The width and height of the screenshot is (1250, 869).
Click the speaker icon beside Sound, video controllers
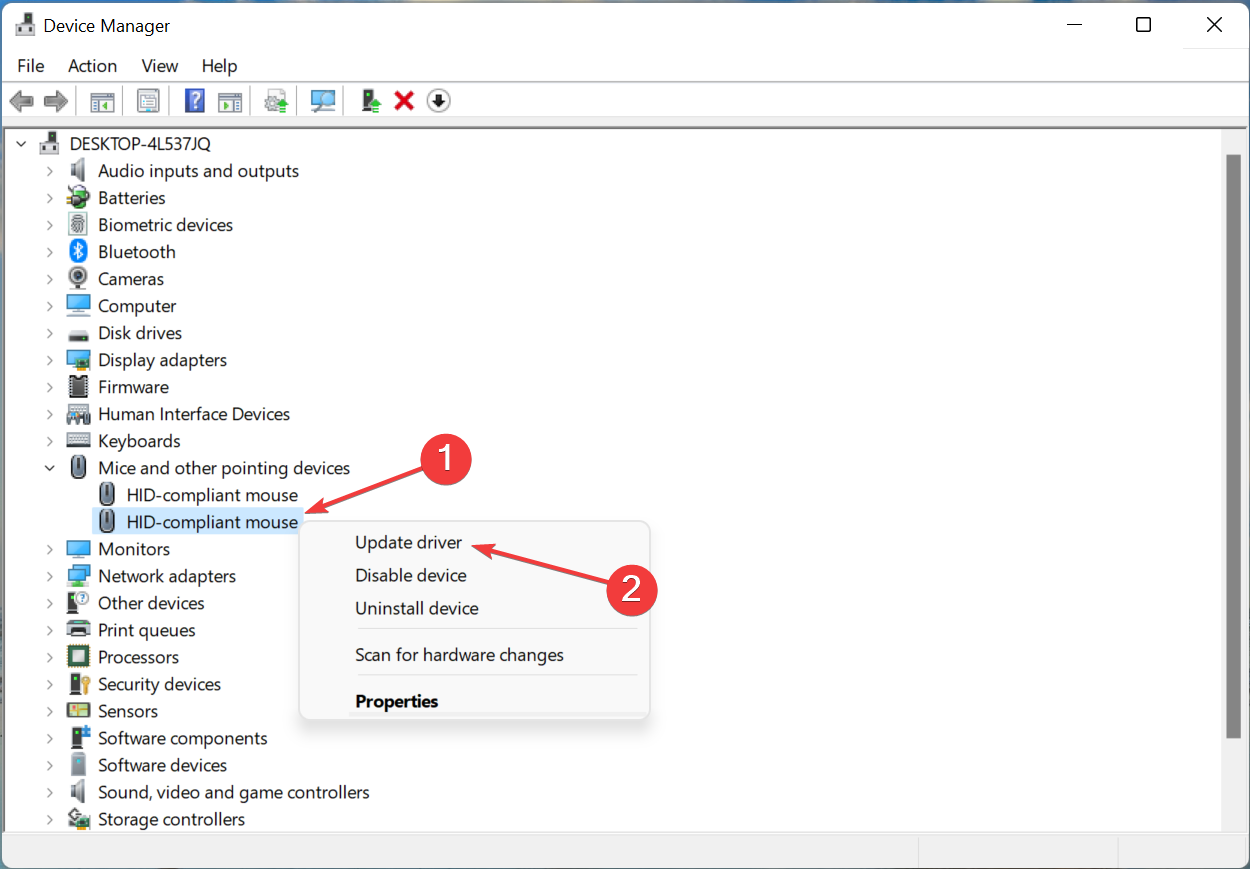coord(78,792)
